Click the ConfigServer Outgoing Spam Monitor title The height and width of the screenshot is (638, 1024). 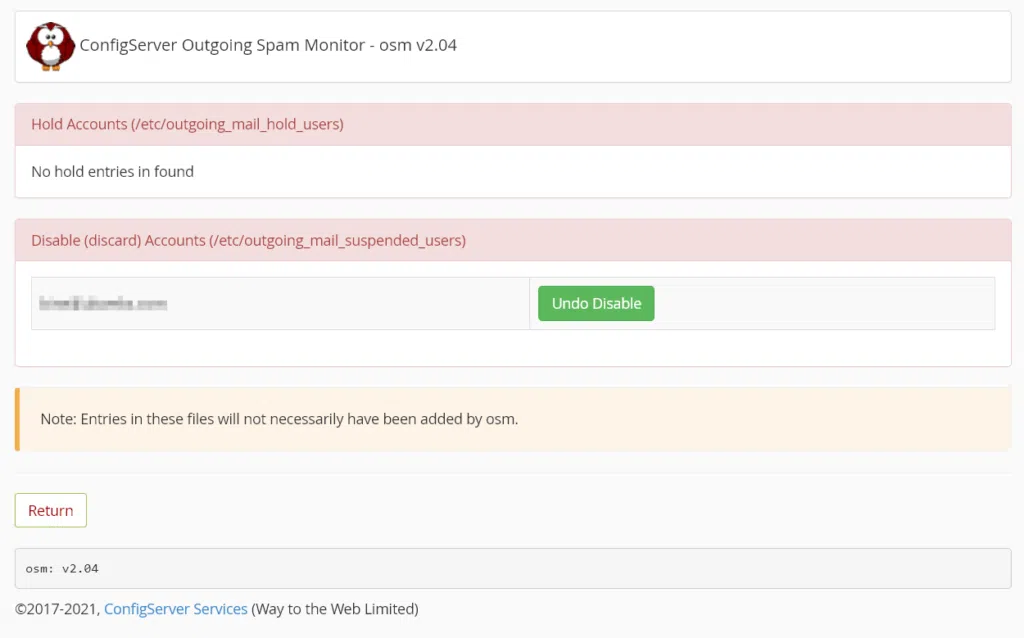pyautogui.click(x=268, y=45)
